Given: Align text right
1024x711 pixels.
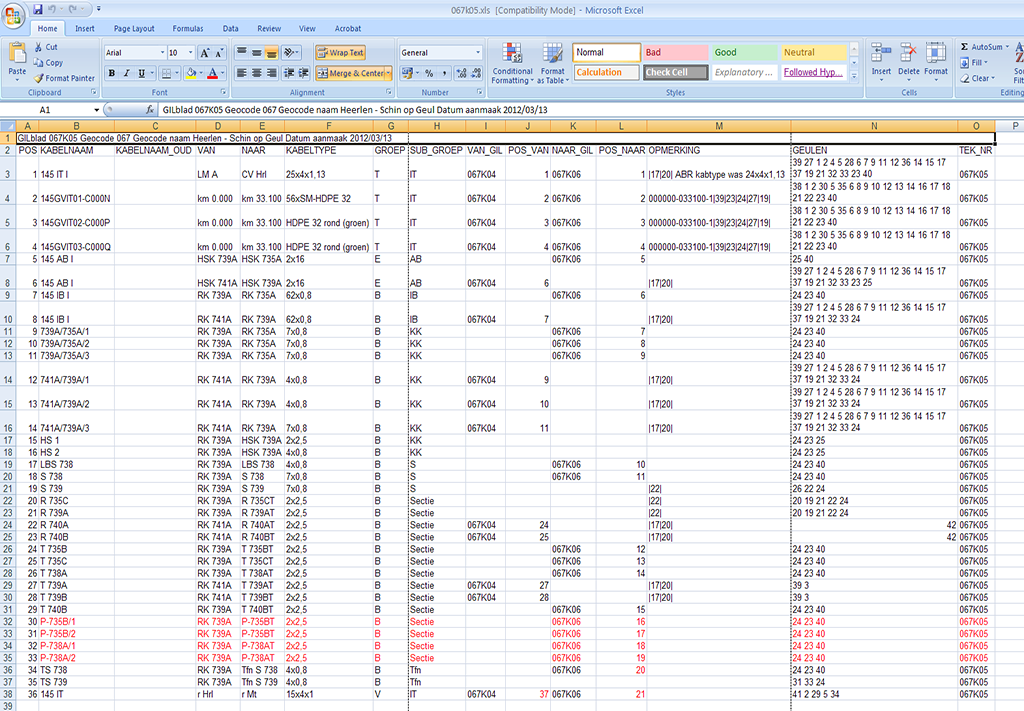Looking at the screenshot, I should tap(271, 73).
